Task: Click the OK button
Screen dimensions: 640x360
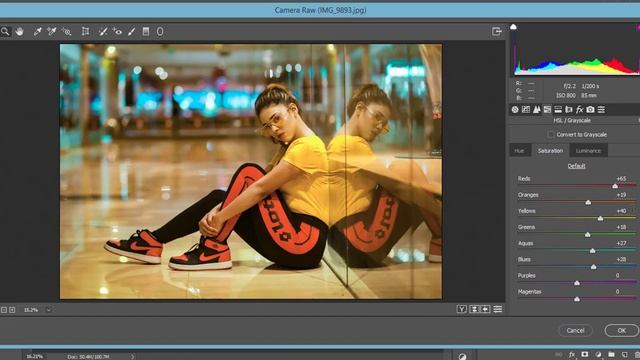Action: pyautogui.click(x=622, y=330)
